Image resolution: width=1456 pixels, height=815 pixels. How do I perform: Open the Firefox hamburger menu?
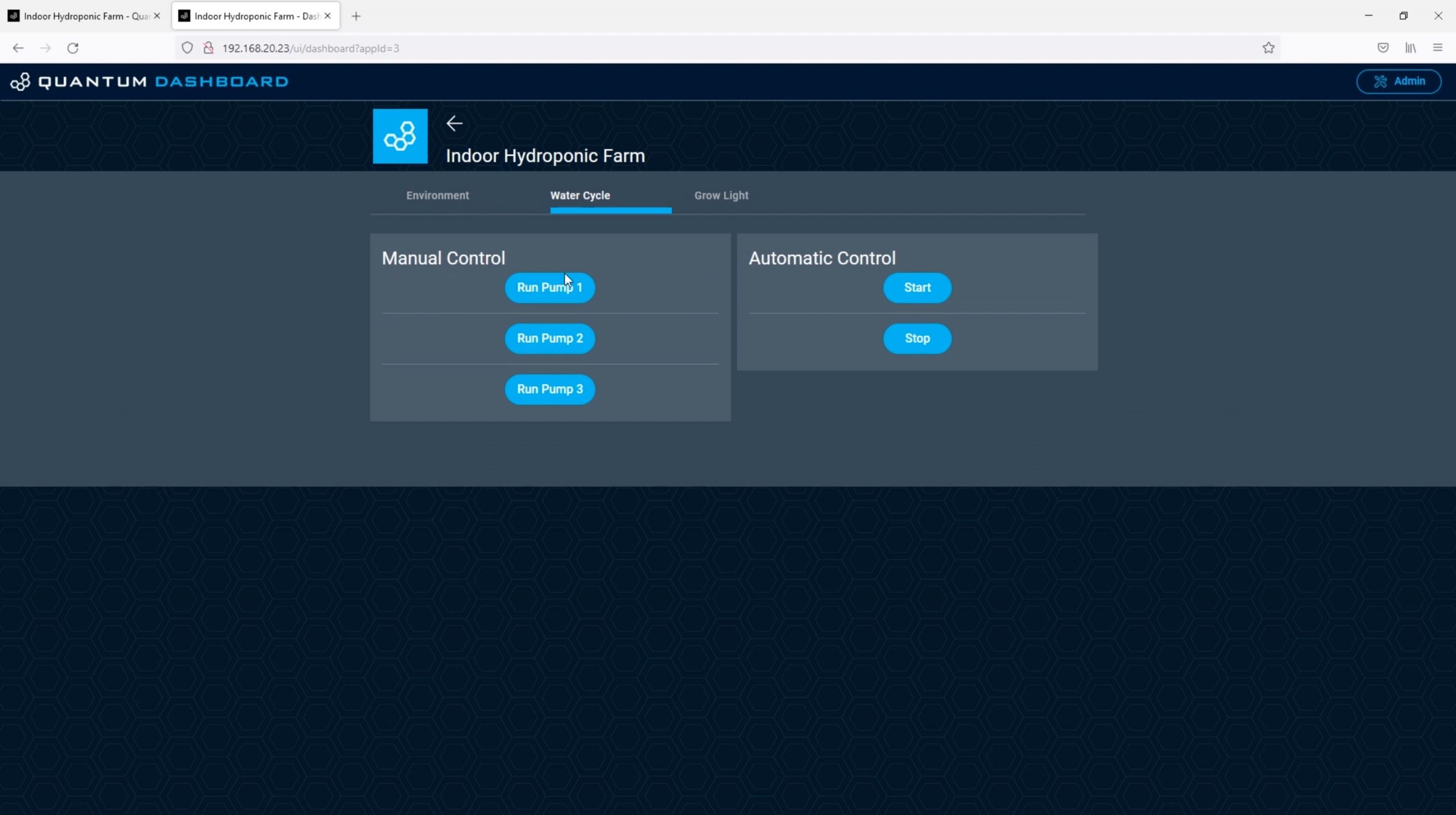pos(1437,48)
